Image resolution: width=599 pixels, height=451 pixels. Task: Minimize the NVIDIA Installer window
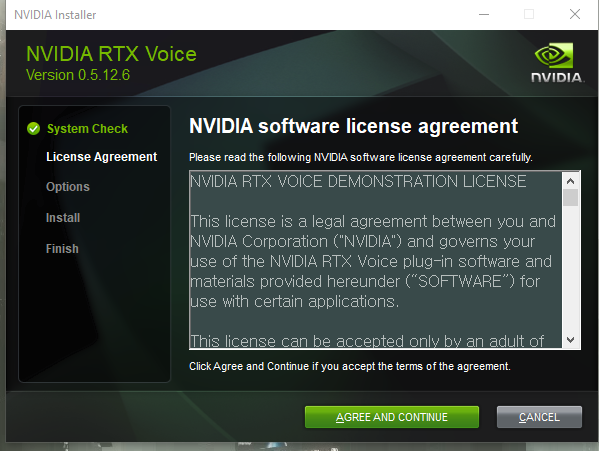tap(484, 15)
